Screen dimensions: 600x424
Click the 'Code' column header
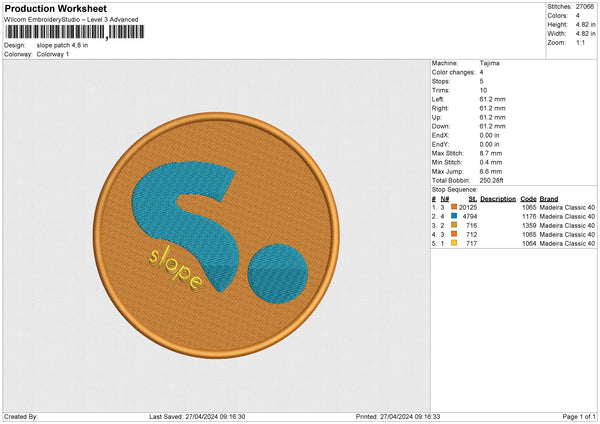point(528,198)
